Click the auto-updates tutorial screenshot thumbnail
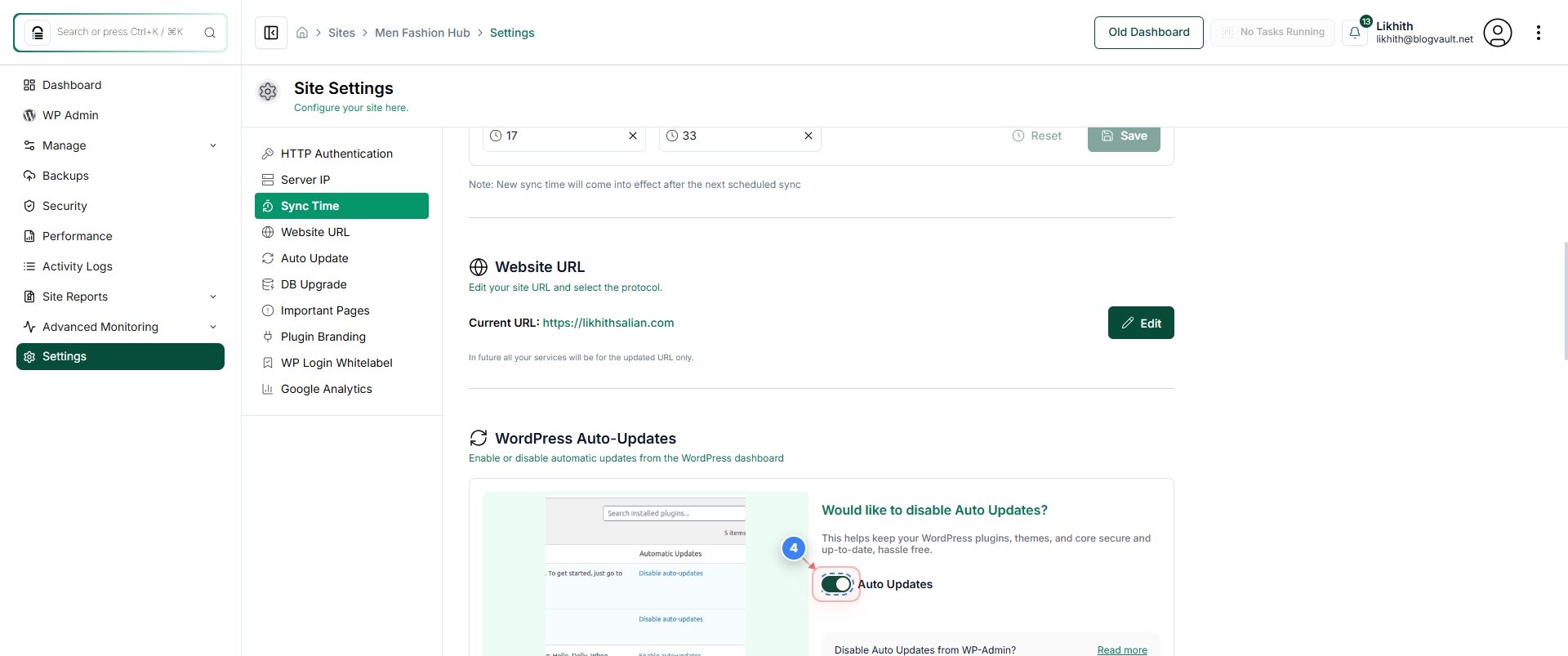This screenshot has height=656, width=1568. (x=645, y=574)
